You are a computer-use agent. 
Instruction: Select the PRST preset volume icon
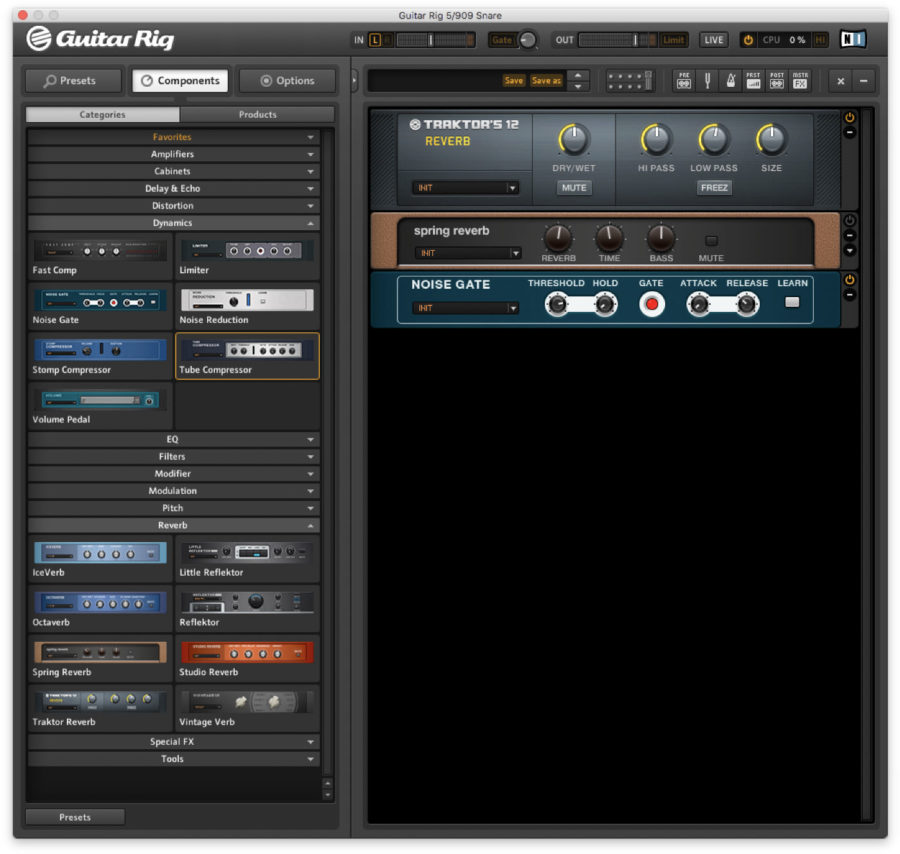point(754,80)
